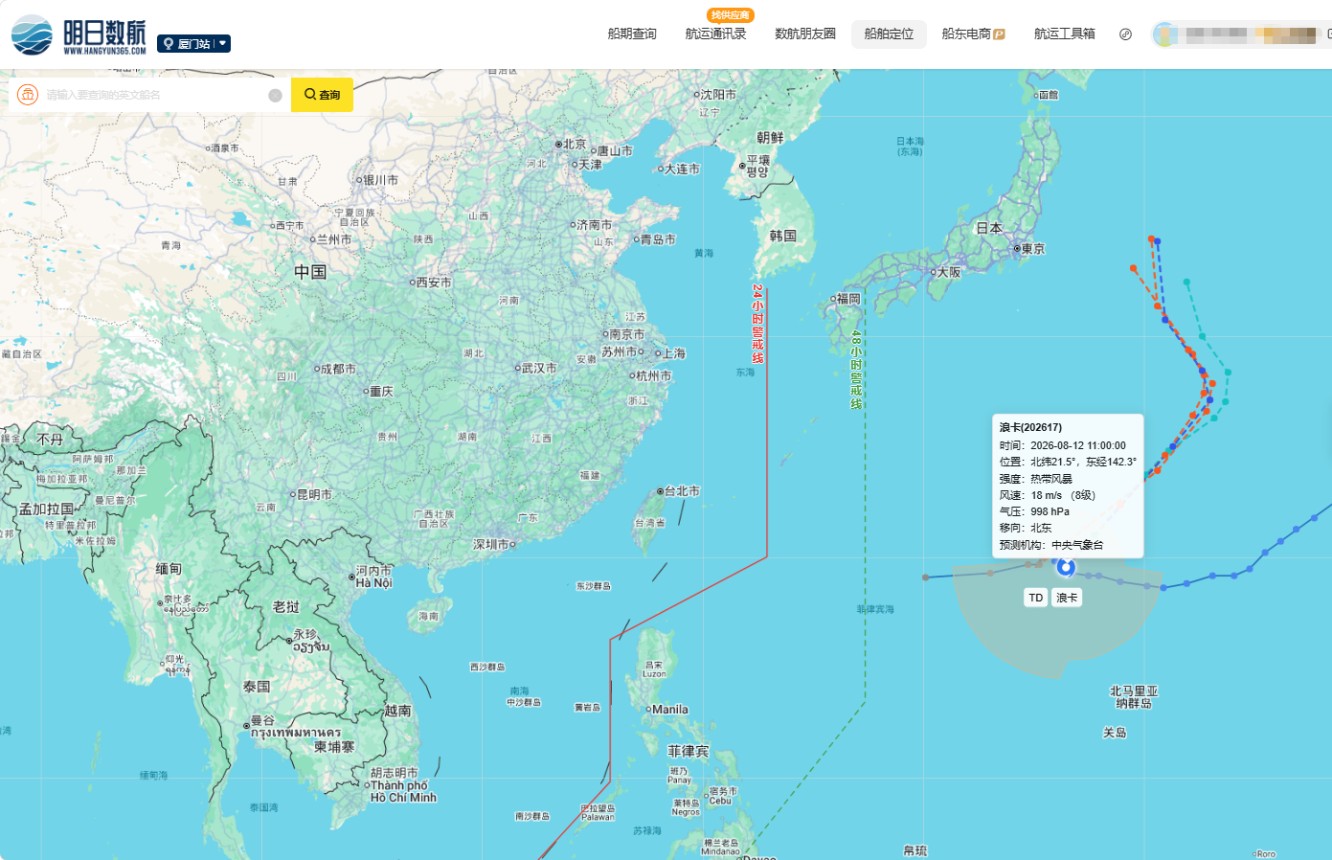
Task: Focus the ship English name search field
Action: [x=152, y=95]
